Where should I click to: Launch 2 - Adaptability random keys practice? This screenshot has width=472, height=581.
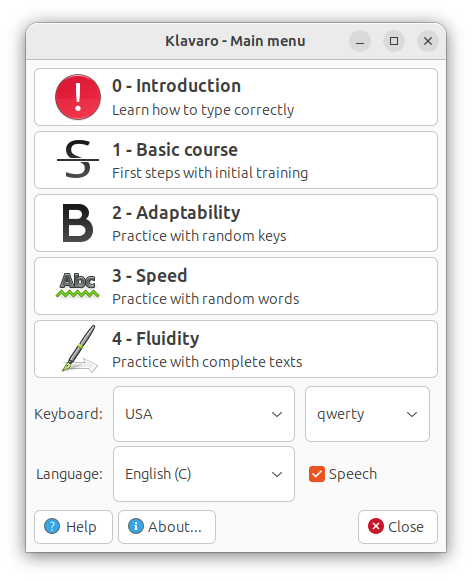click(x=236, y=223)
